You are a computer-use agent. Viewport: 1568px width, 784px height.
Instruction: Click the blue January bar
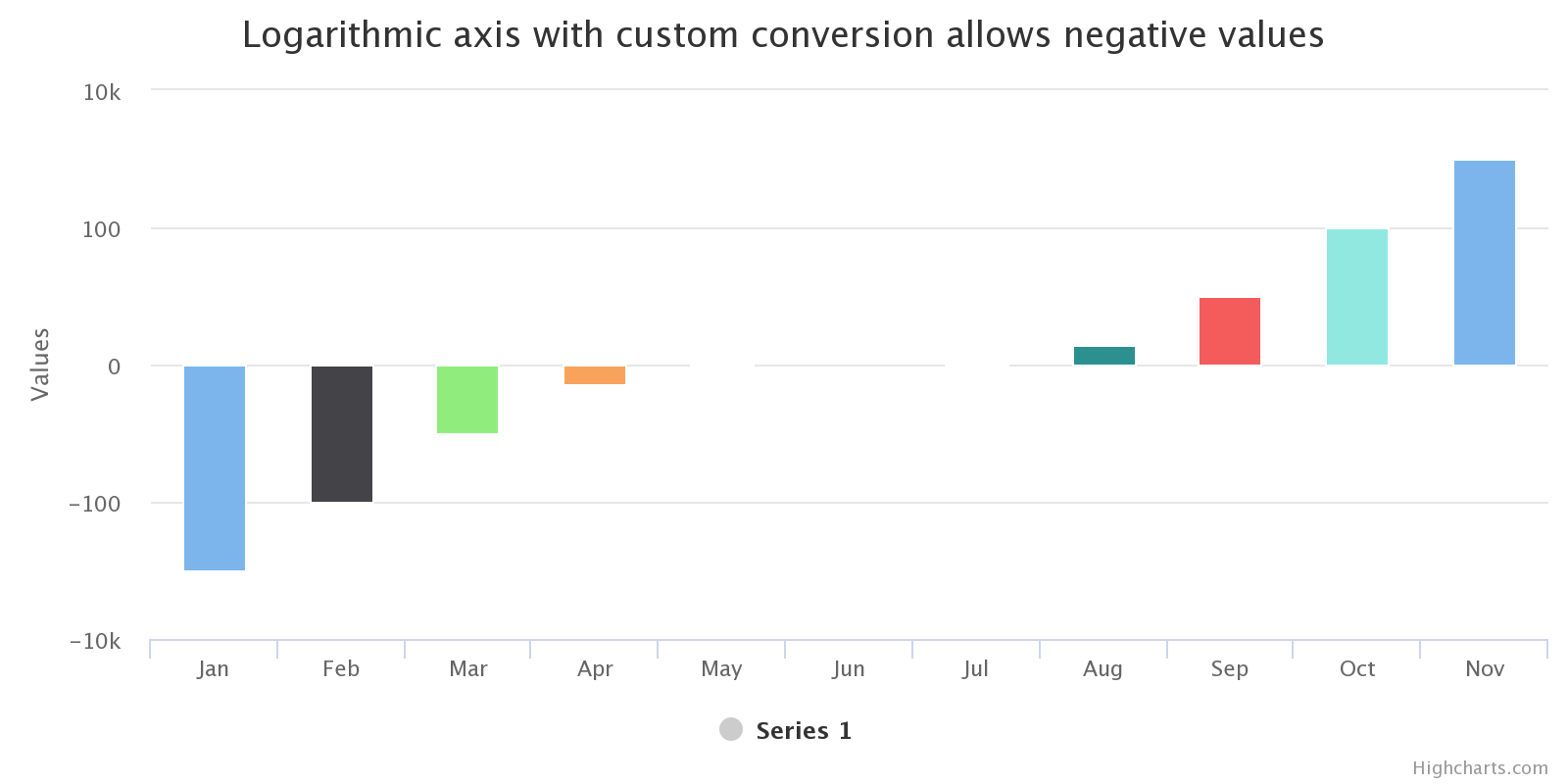pos(215,467)
